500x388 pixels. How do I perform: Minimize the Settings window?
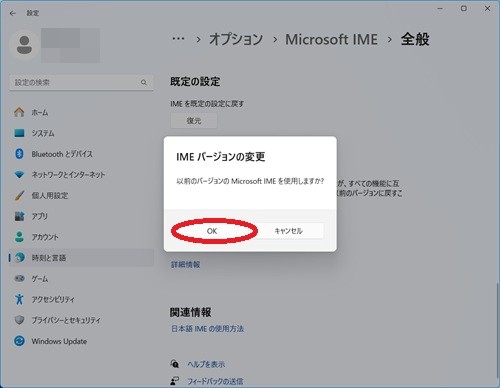[440, 9]
